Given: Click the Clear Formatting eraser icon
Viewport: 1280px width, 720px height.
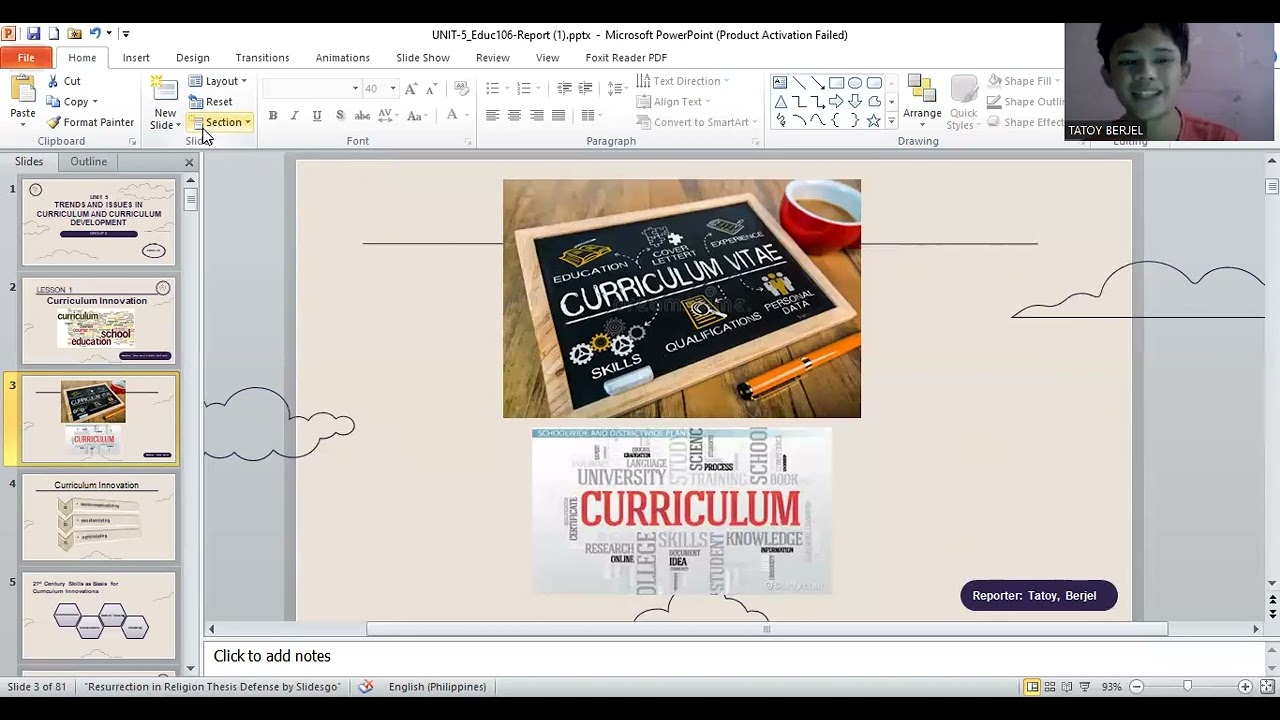Looking at the screenshot, I should tap(461, 88).
